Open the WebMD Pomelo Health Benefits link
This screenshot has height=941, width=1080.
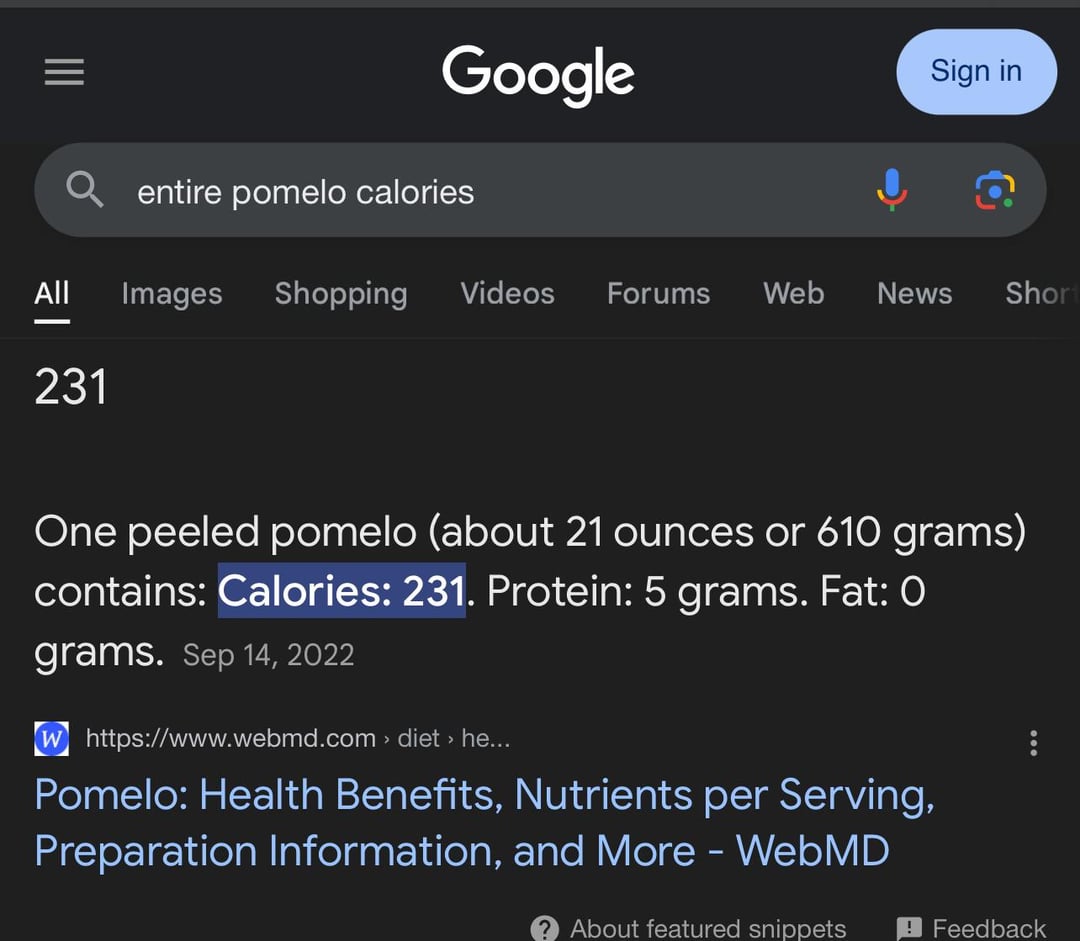tap(484, 823)
